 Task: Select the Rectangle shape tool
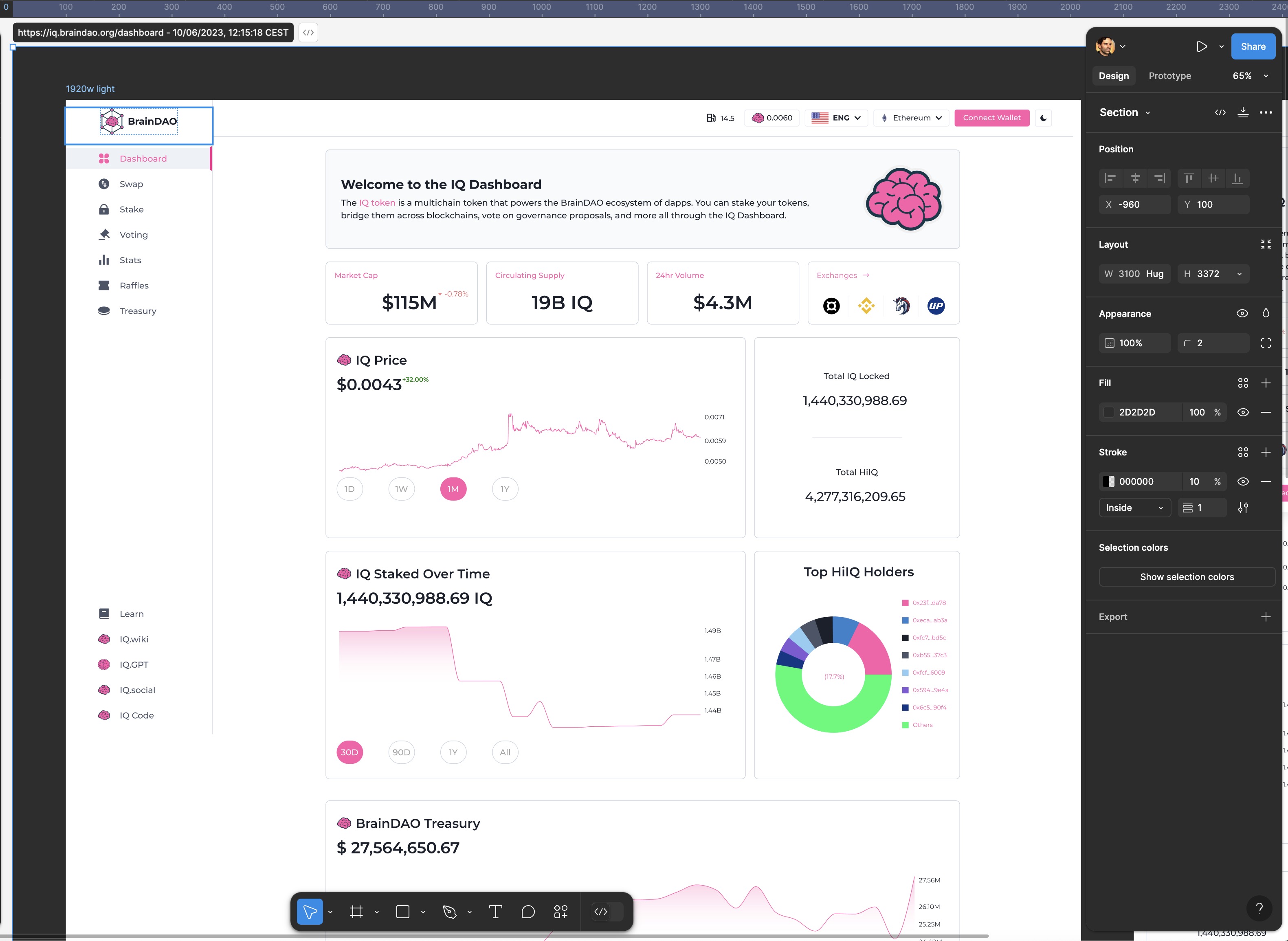[x=403, y=912]
